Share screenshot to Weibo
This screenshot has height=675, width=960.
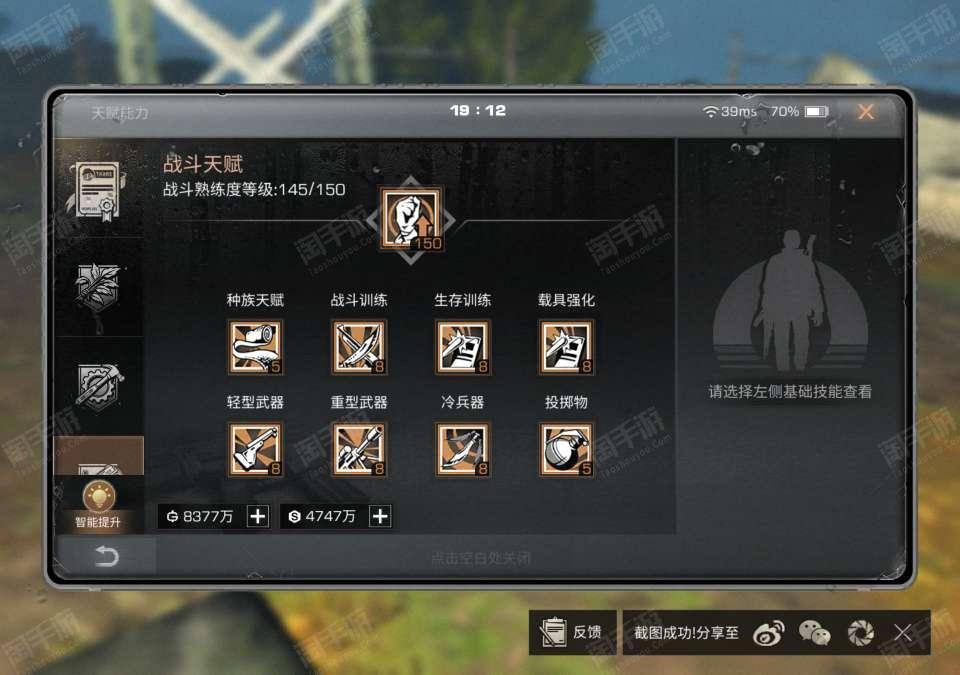(769, 633)
